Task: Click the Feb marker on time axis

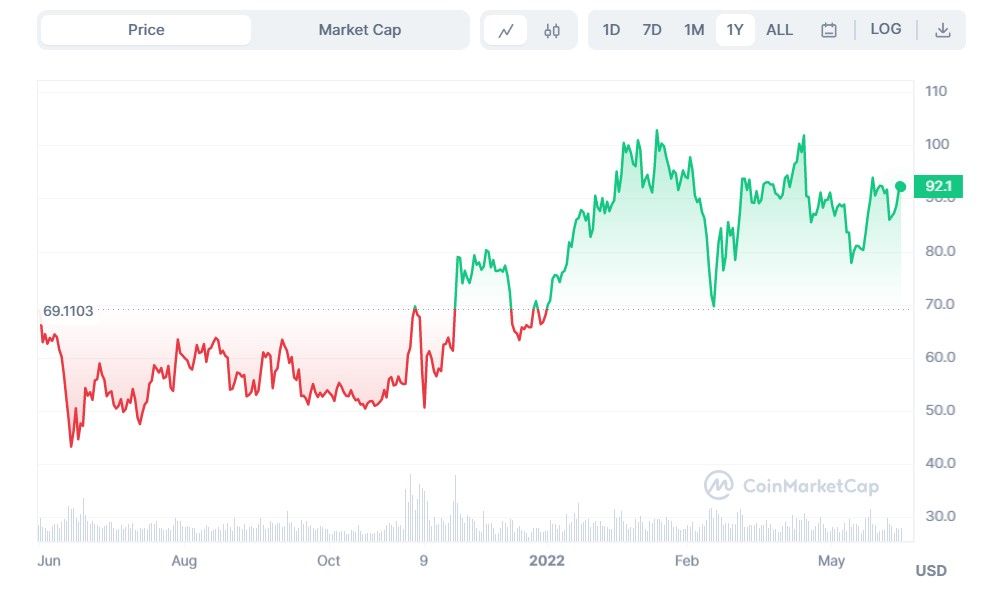Action: point(687,560)
